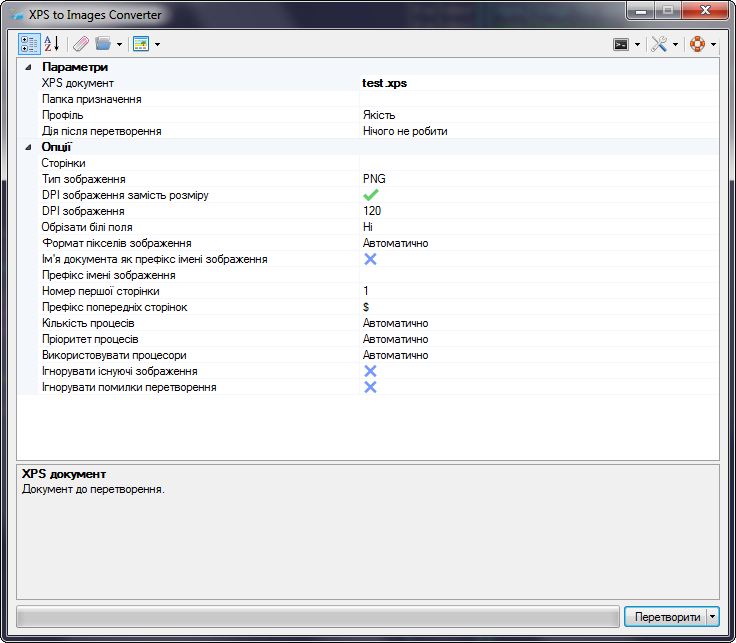This screenshot has height=643, width=736.
Task: Maximize the converter window
Action: pyautogui.click(x=668, y=11)
